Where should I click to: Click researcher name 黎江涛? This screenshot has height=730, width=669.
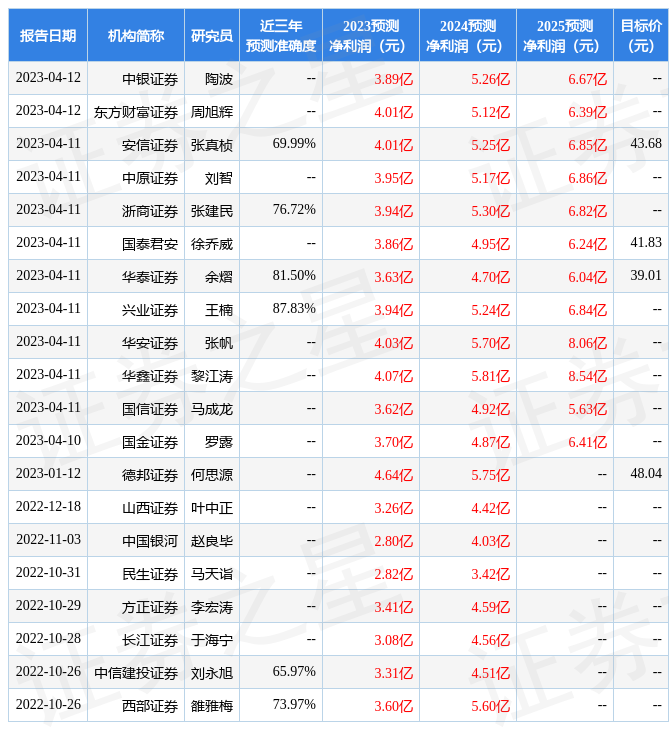(212, 376)
